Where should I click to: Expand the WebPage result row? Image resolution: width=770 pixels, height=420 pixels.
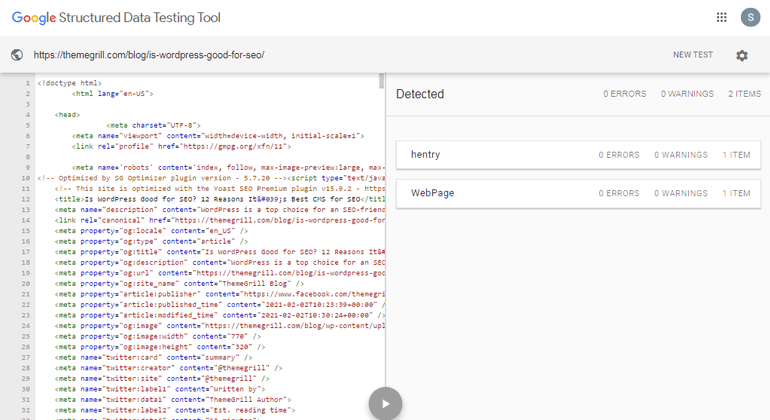pyautogui.click(x=578, y=194)
